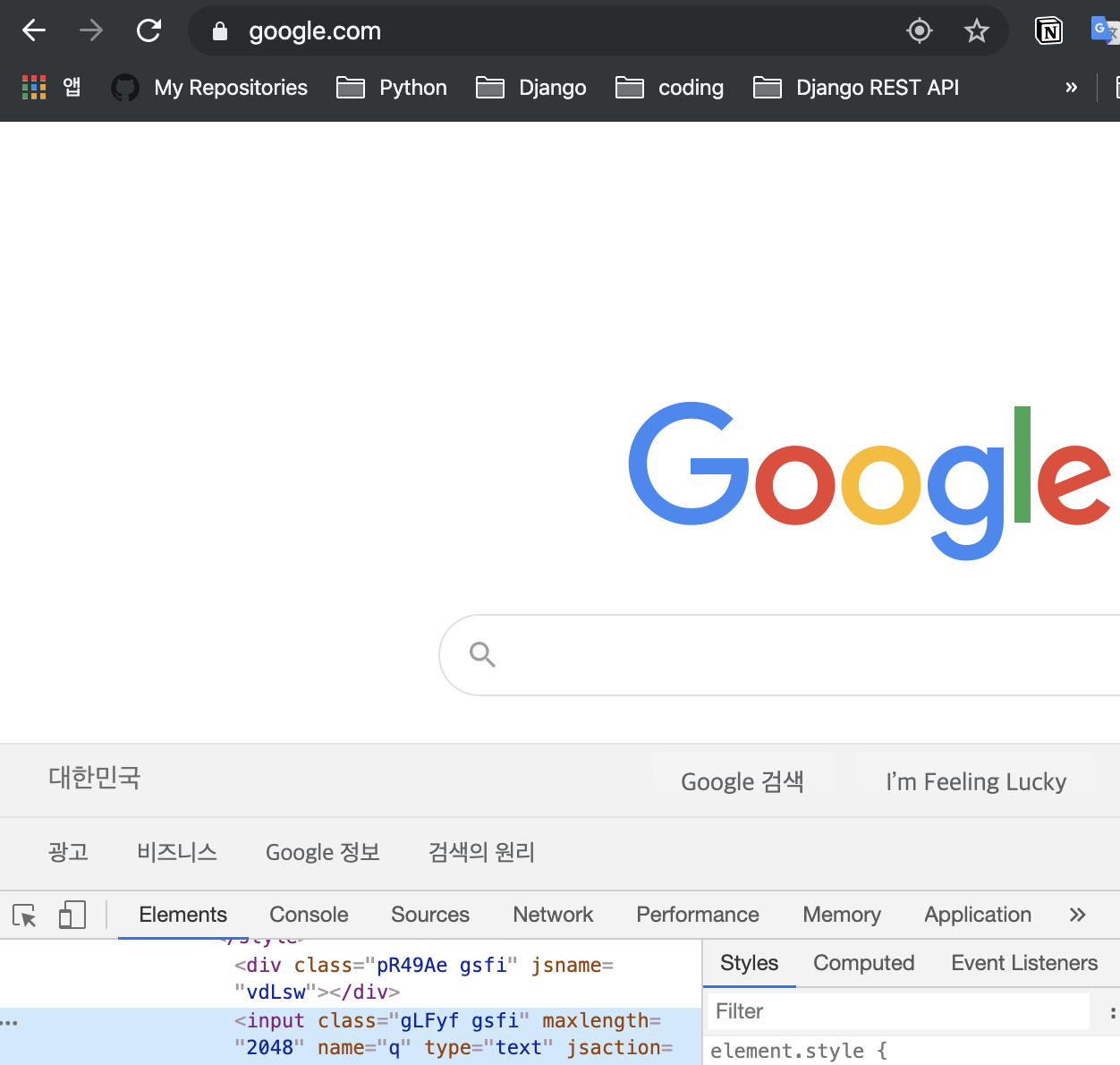Toggle the DevTools device toolbar icon

72,915
